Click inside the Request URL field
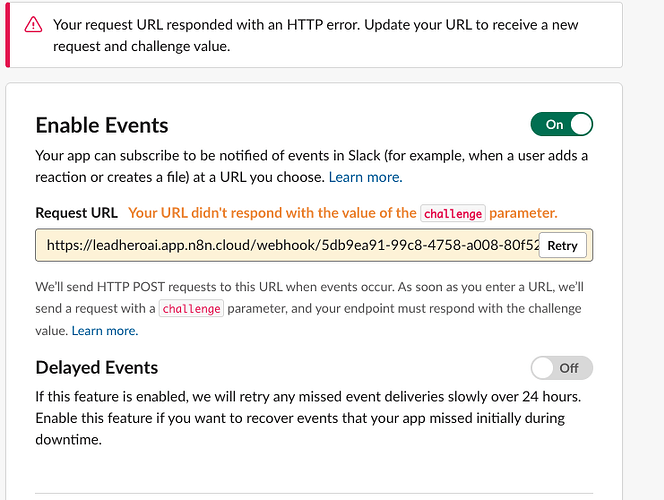This screenshot has height=500, width=664. point(290,245)
